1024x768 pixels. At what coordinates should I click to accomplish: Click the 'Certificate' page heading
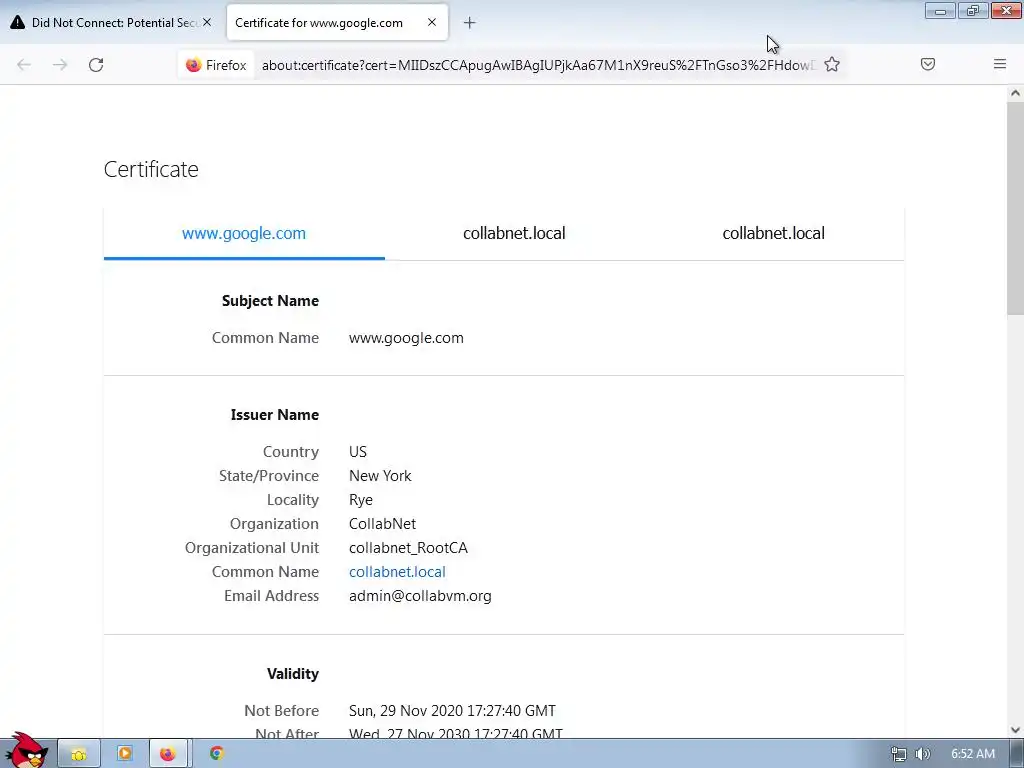(x=151, y=169)
